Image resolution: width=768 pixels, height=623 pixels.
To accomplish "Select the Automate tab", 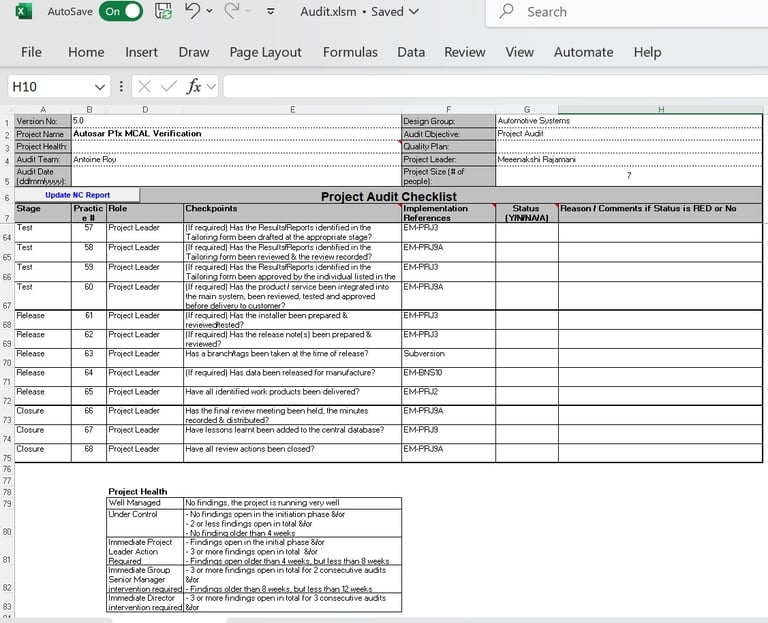I will [583, 52].
